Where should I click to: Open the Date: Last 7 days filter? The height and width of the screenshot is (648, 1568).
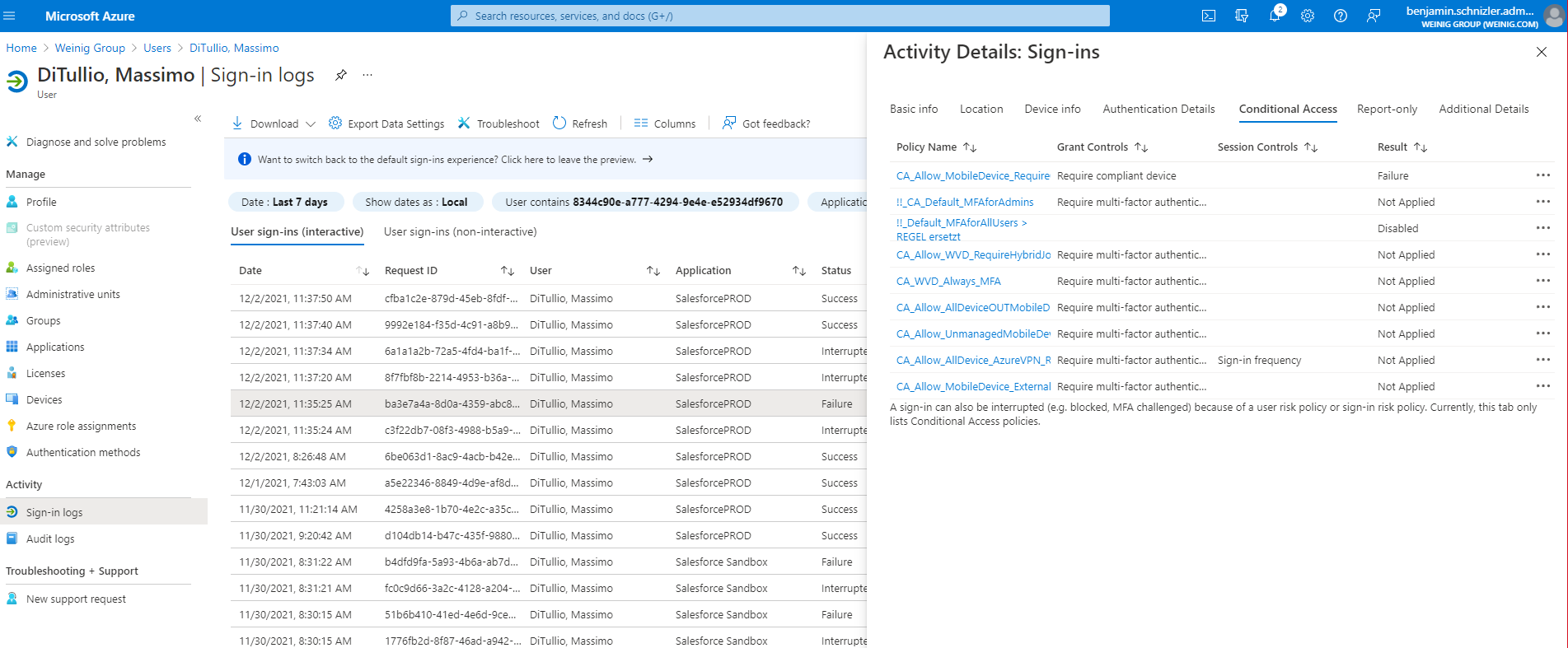284,202
